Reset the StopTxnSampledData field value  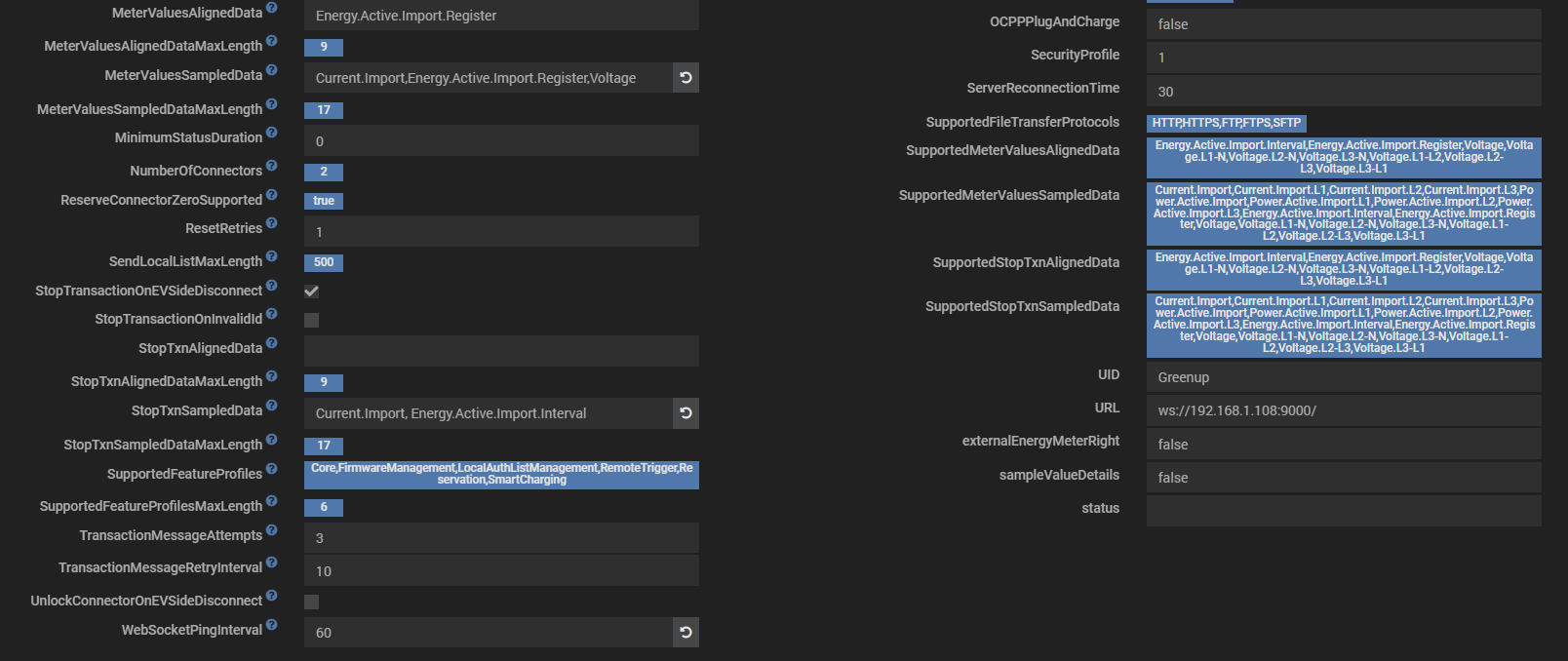pyautogui.click(x=686, y=413)
